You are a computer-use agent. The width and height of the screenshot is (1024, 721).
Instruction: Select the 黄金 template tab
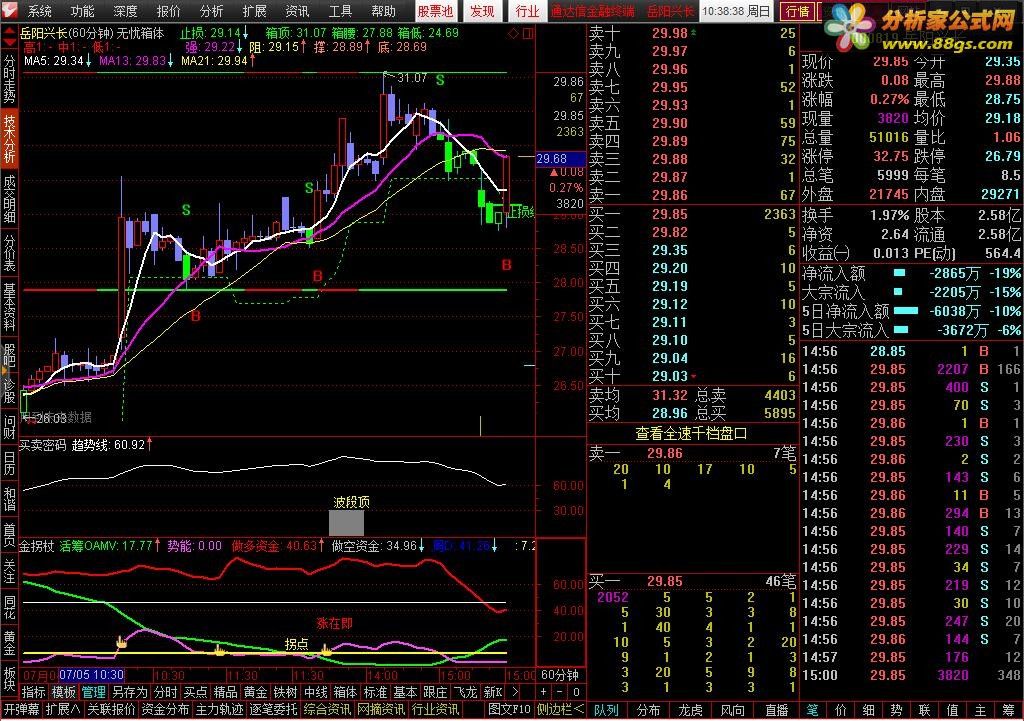tap(255, 692)
